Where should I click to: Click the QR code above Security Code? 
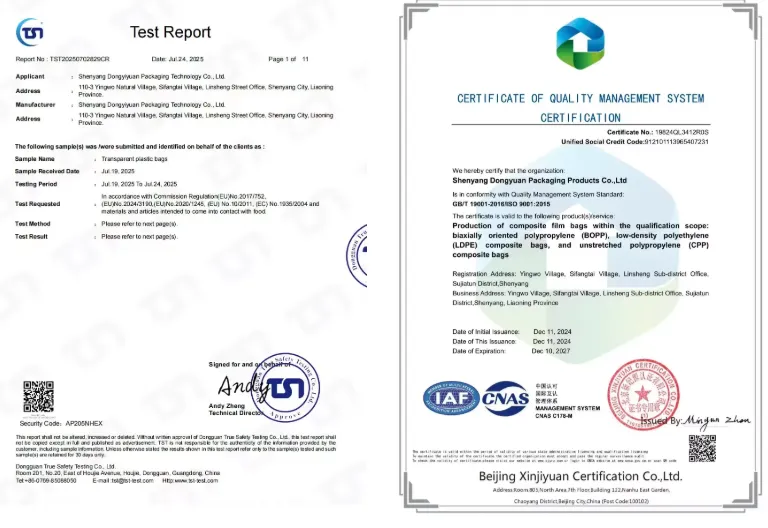click(x=38, y=397)
